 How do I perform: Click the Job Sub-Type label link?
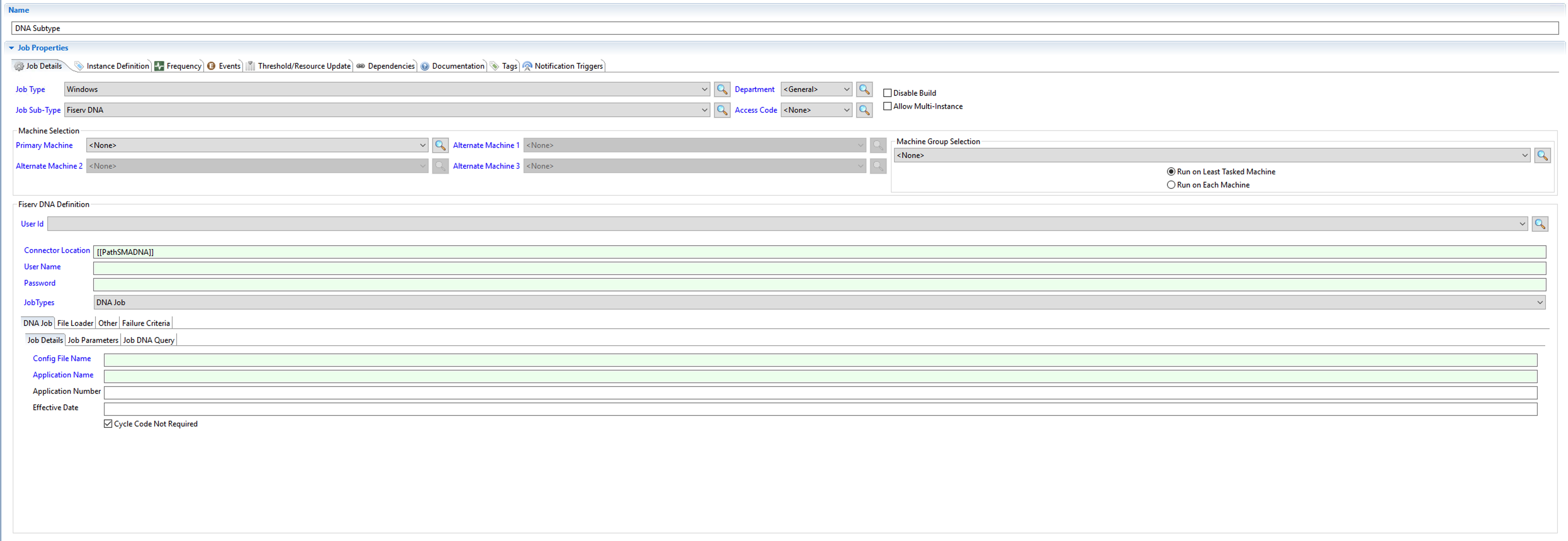click(38, 110)
